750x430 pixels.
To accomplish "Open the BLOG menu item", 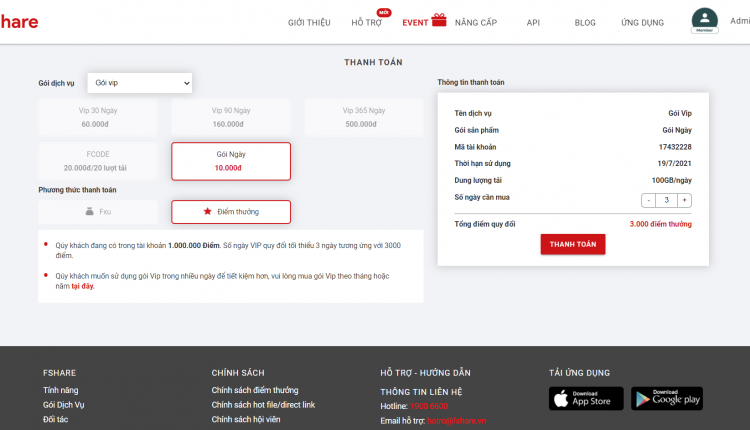I will [x=585, y=22].
